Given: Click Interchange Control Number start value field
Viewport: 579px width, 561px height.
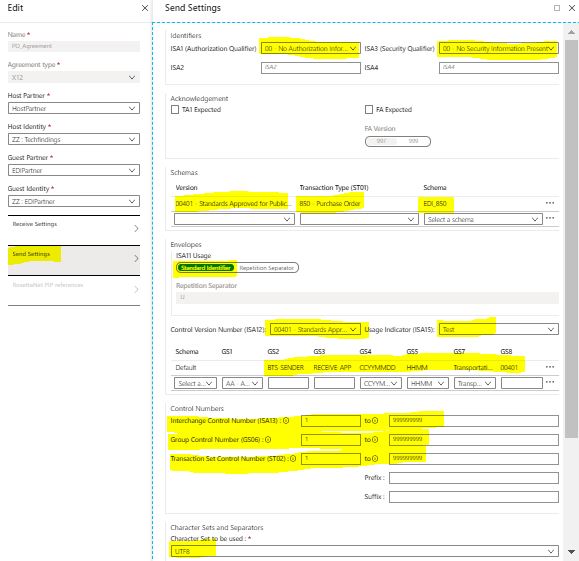Looking at the screenshot, I should [330, 421].
